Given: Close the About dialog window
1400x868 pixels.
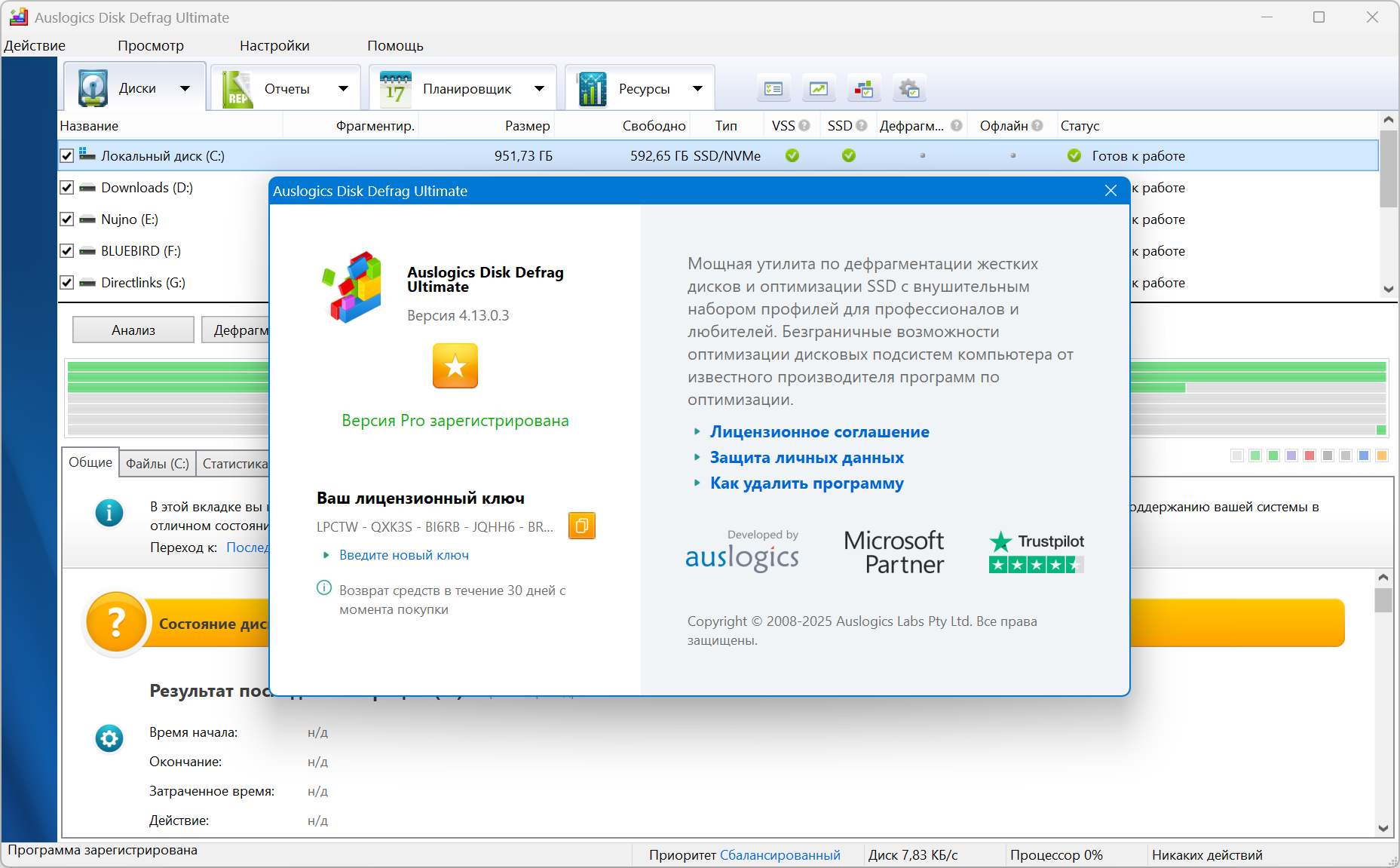Looking at the screenshot, I should [1111, 191].
